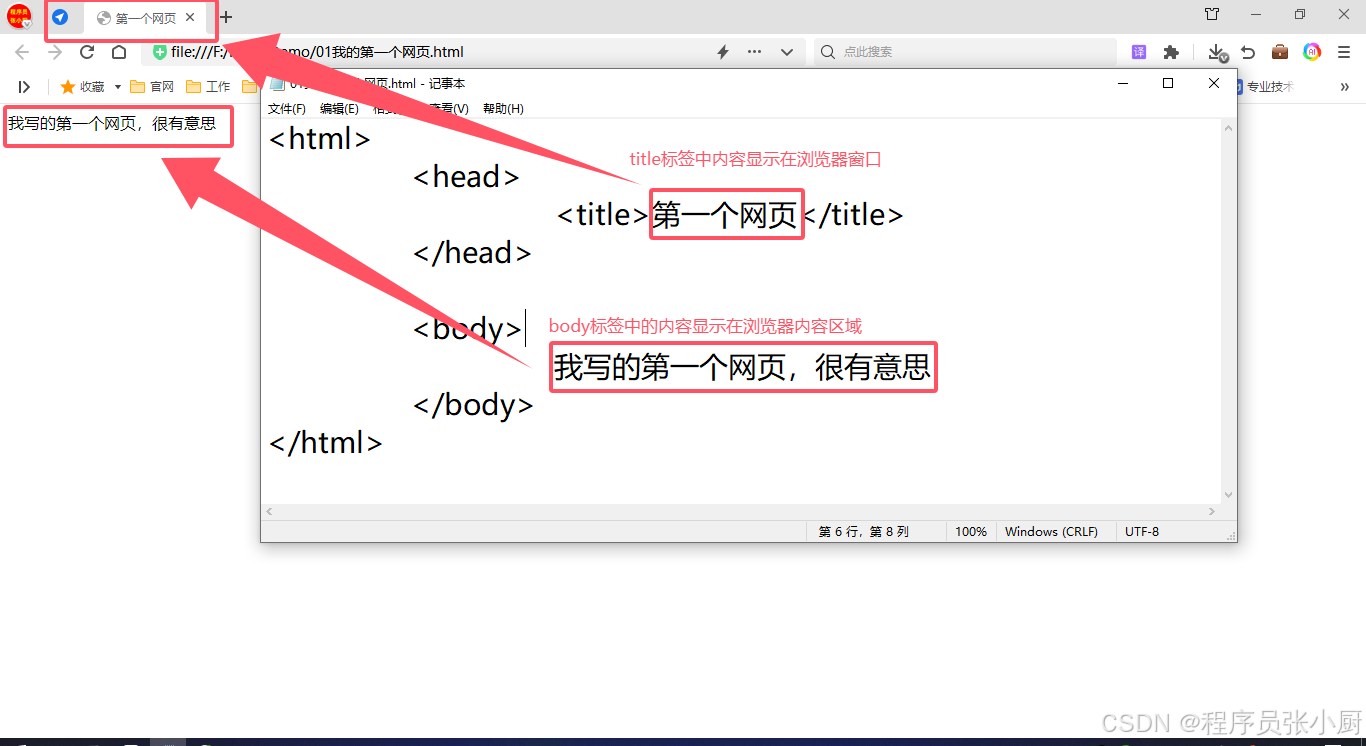1366x746 pixels.
Task: Open the purple translate extension
Action: point(1139,52)
